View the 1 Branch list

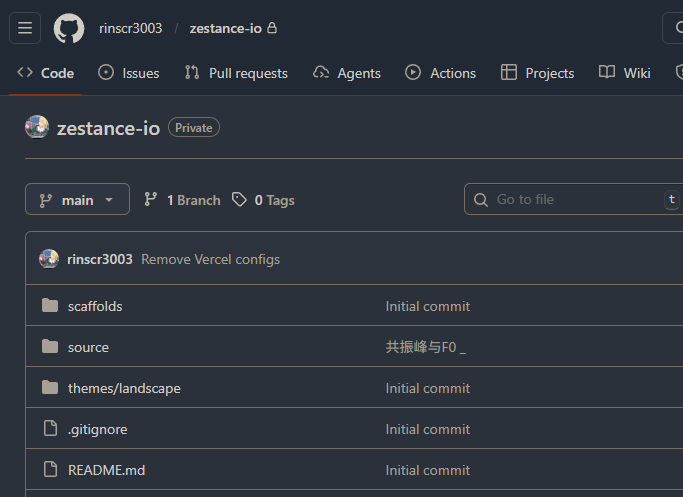coord(182,200)
